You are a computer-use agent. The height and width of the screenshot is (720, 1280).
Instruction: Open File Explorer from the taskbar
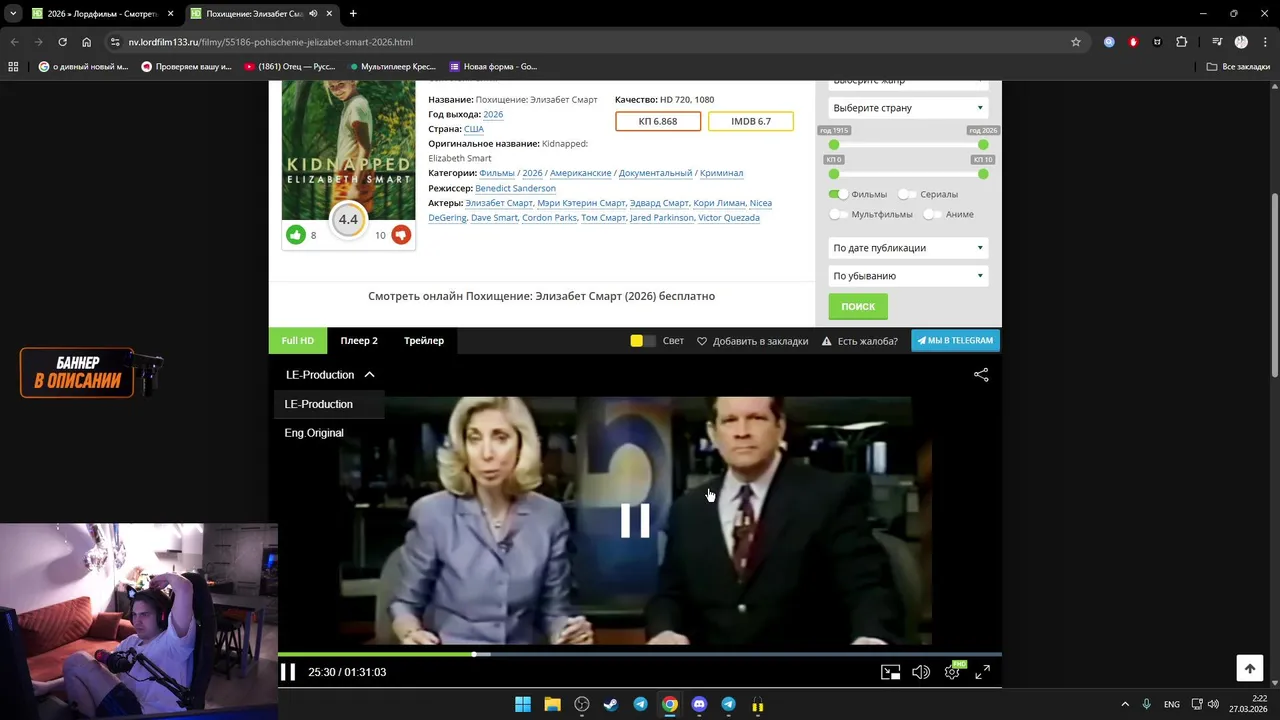(552, 704)
